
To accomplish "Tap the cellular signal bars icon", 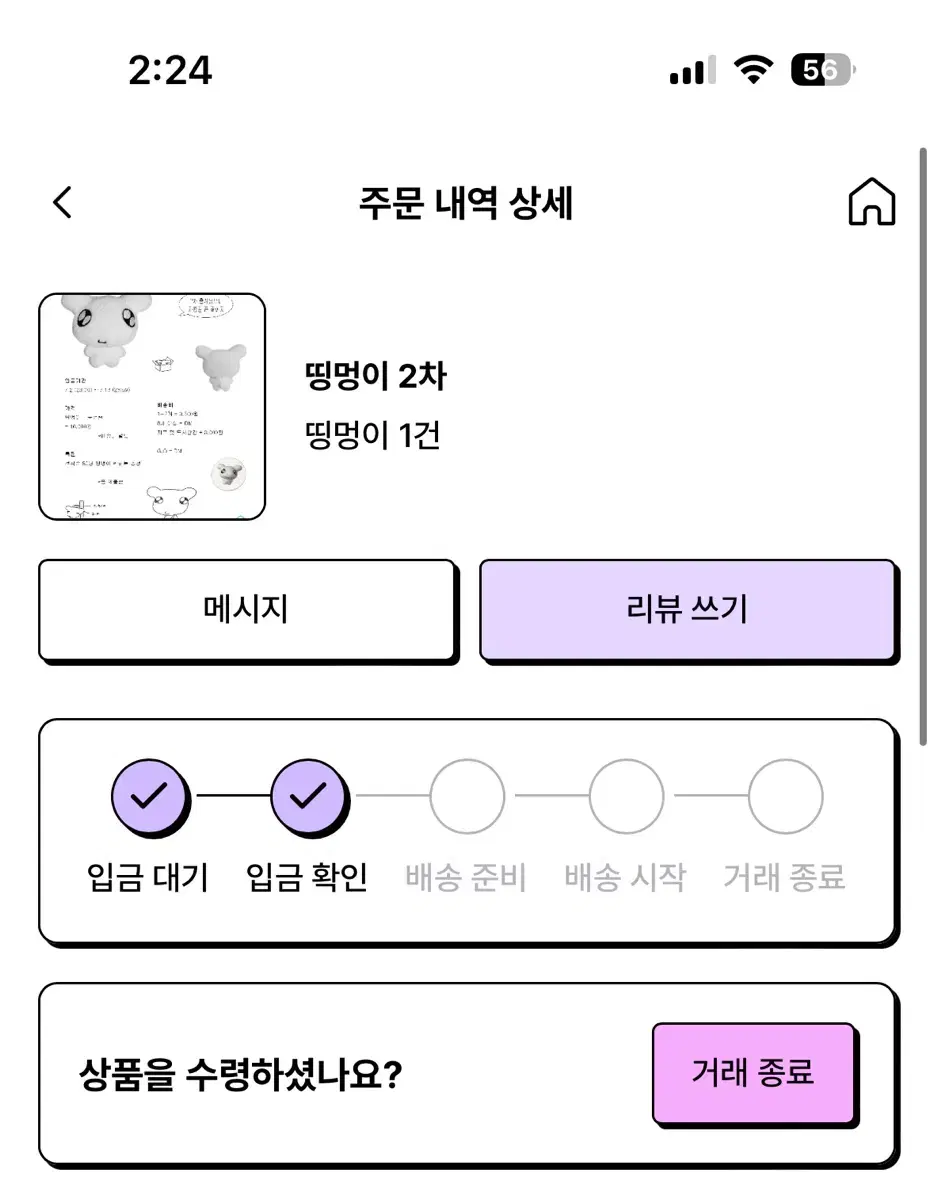I will 692,70.
